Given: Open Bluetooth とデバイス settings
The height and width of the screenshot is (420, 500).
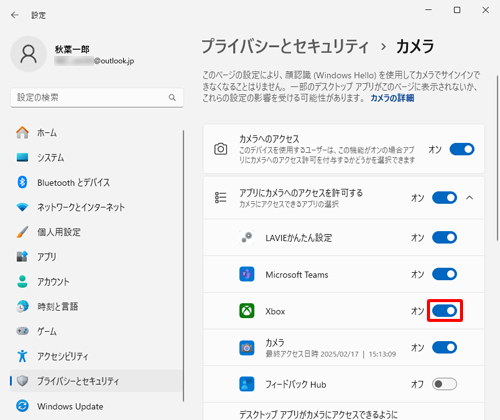Looking at the screenshot, I should [97, 182].
